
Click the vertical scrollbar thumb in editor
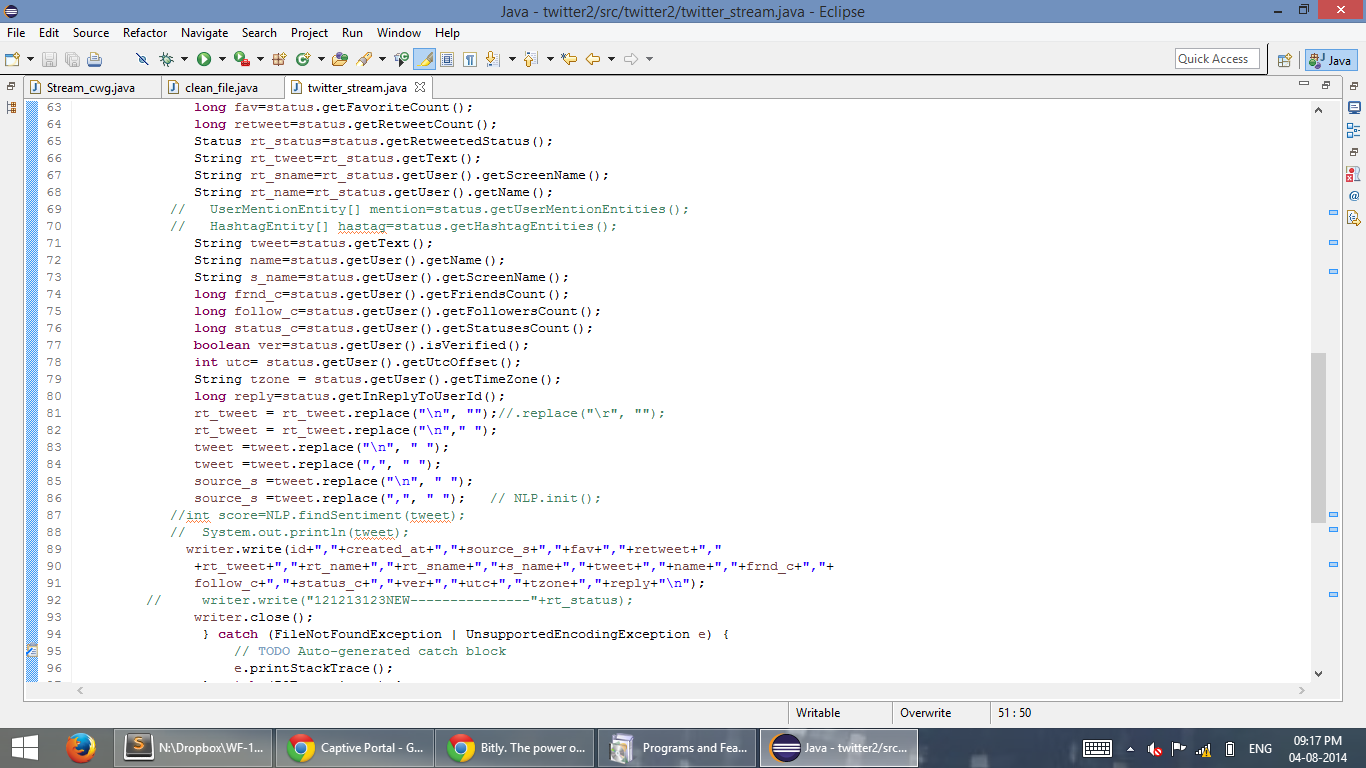1318,437
